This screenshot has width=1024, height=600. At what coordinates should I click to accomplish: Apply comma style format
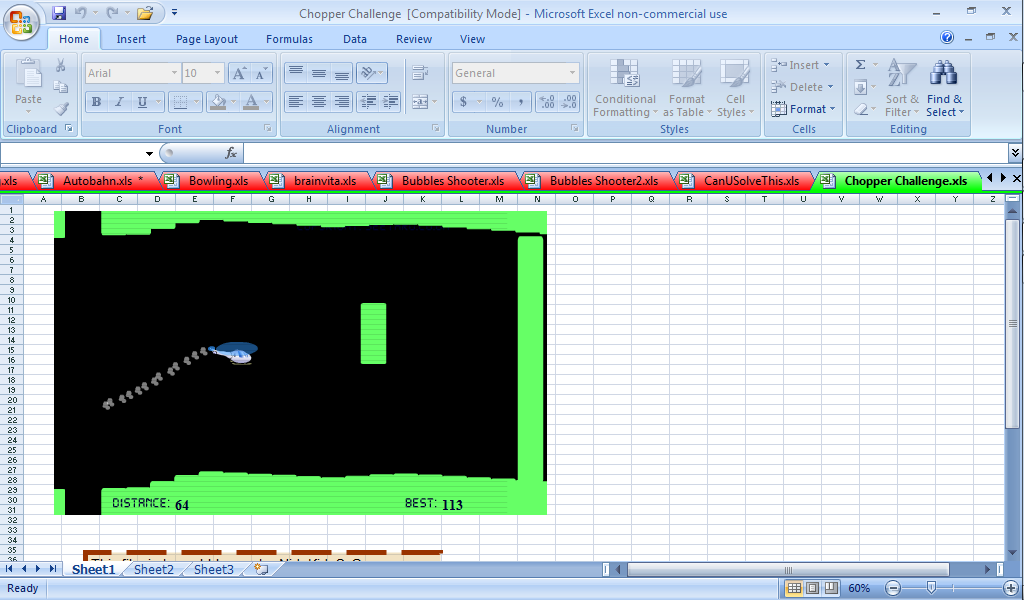click(520, 102)
